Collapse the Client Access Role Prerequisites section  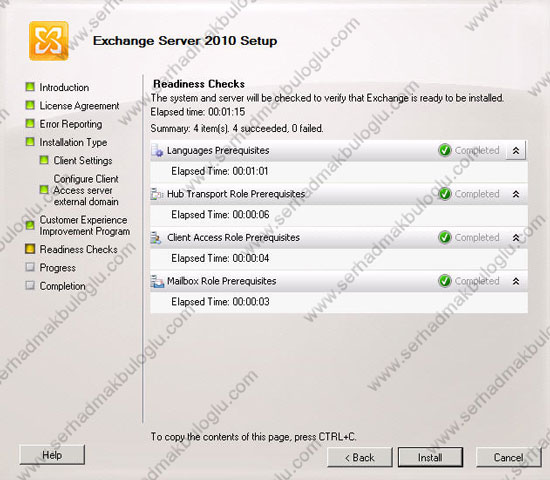tap(516, 238)
